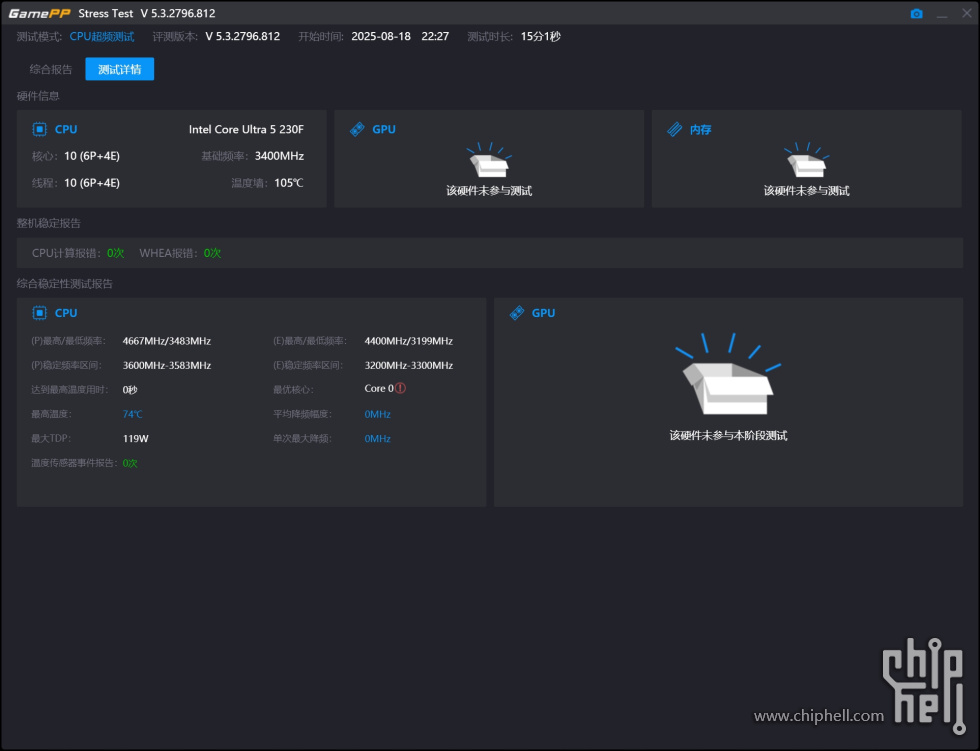Click the large empty box icon in GPU report
This screenshot has width=980, height=751.
click(x=728, y=374)
